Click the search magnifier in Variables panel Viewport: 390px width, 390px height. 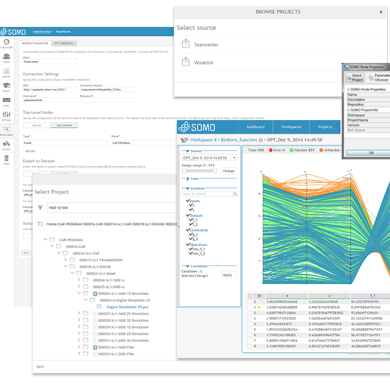235,194
